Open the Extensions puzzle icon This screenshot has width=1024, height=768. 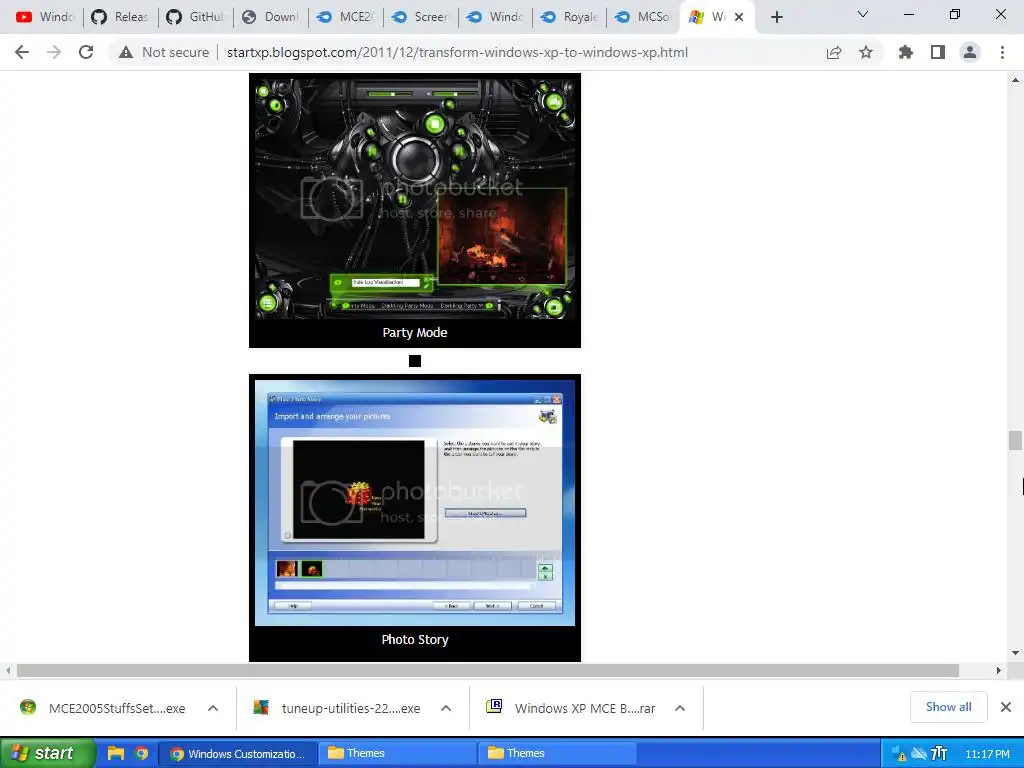(906, 52)
